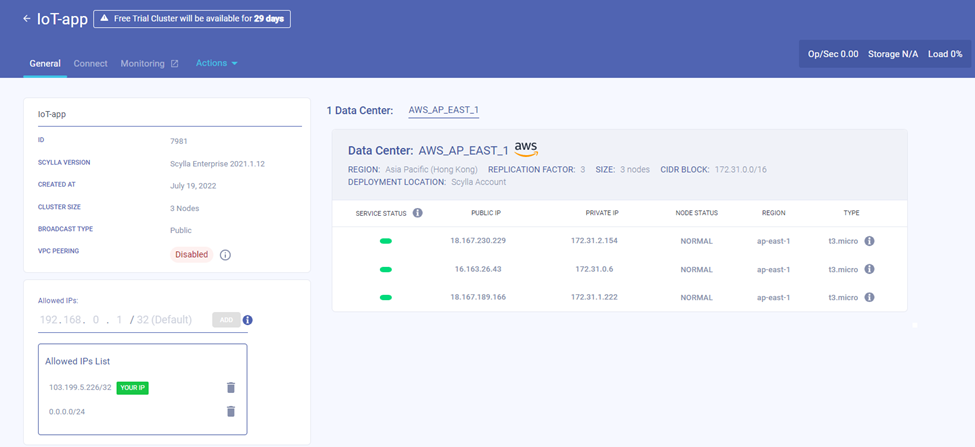Click private IP 172.31.0.6
Image resolution: width=975 pixels, height=447 pixels.
pyautogui.click(x=594, y=269)
